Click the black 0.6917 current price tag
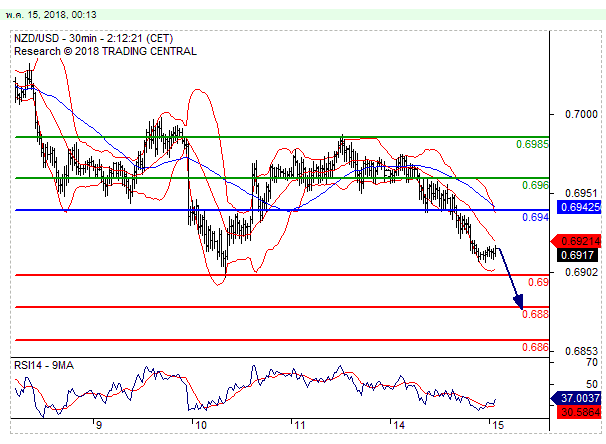Screen dimensions: 606x444 pyautogui.click(x=577, y=255)
